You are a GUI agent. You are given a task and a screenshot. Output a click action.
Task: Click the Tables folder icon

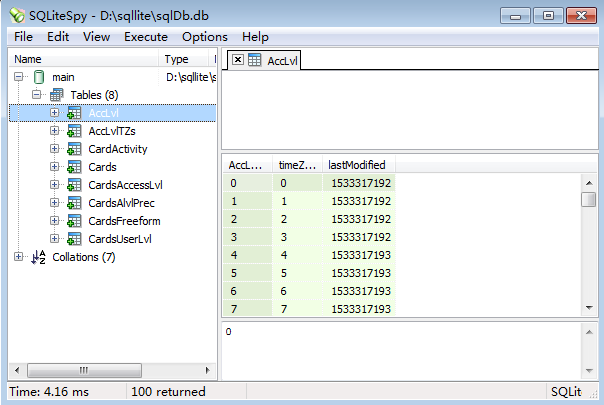57,95
